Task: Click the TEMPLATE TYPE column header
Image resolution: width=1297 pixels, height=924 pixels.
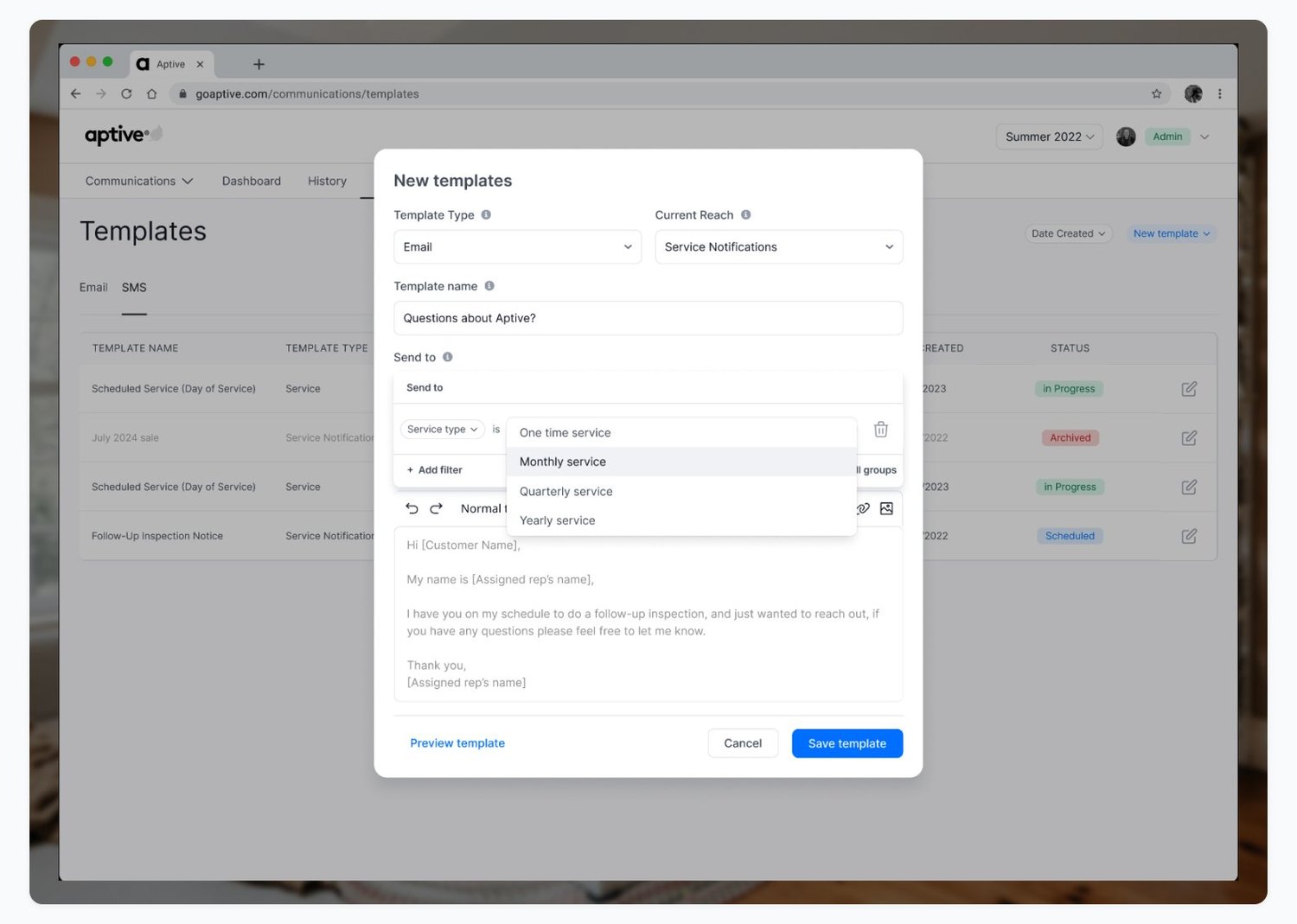Action: coord(327,348)
